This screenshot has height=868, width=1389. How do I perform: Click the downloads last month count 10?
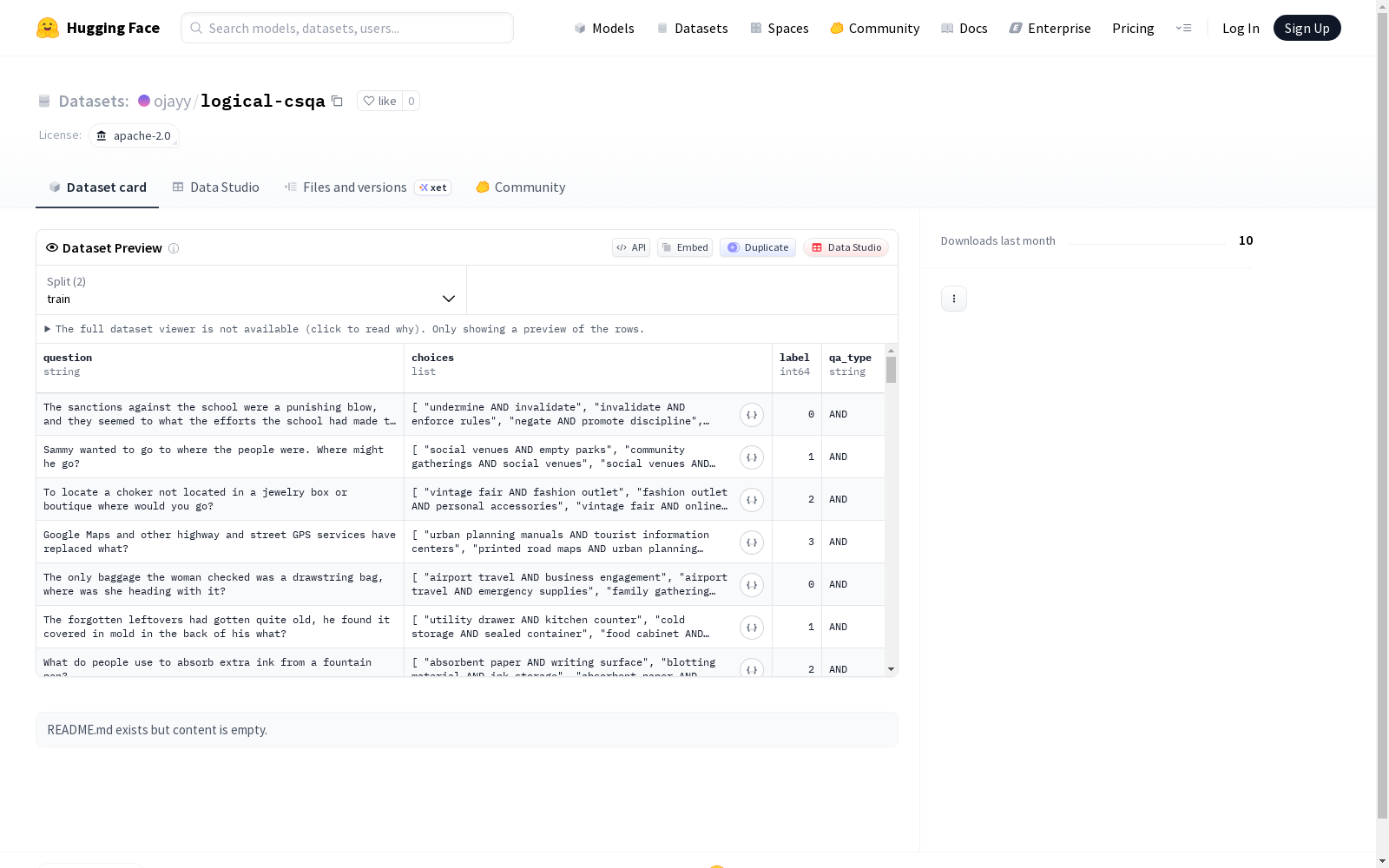[x=1246, y=240]
